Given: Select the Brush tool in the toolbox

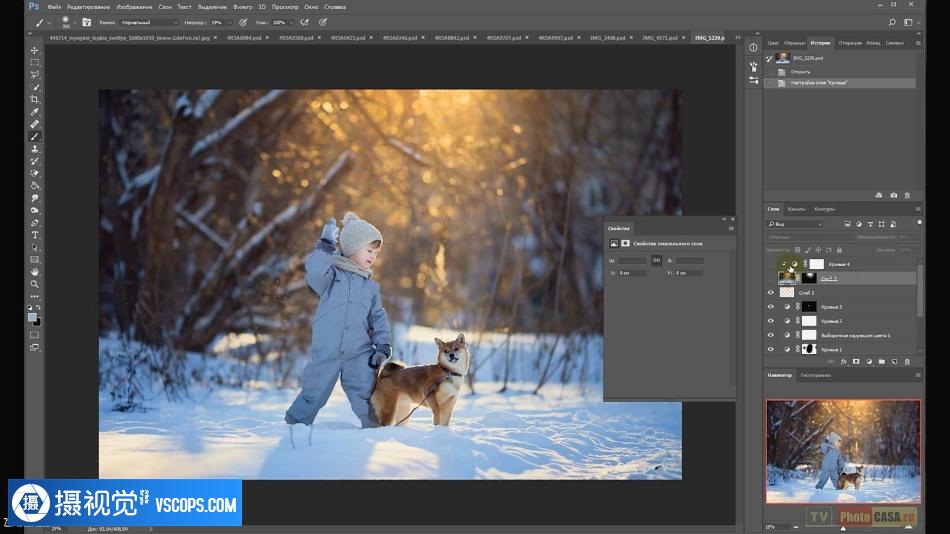Looking at the screenshot, I should [35, 136].
